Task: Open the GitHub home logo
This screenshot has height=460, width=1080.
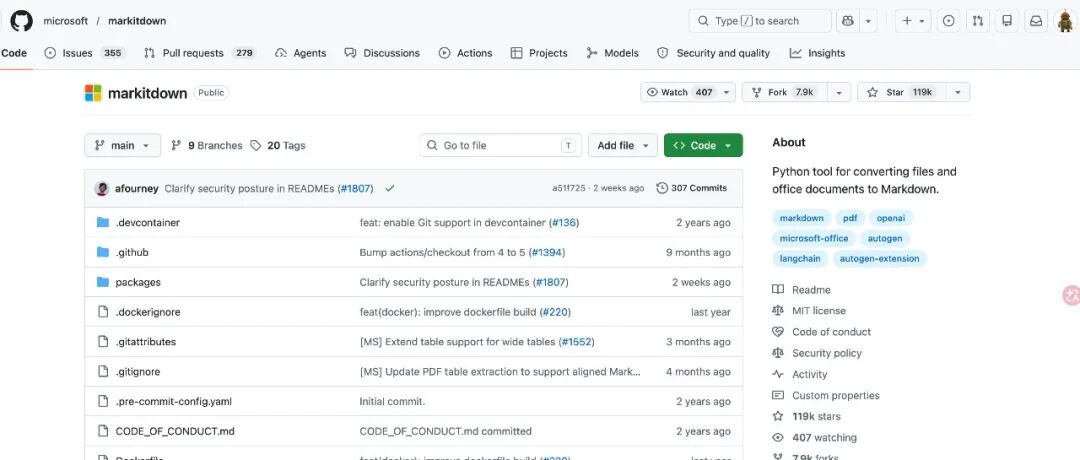Action: [21, 21]
